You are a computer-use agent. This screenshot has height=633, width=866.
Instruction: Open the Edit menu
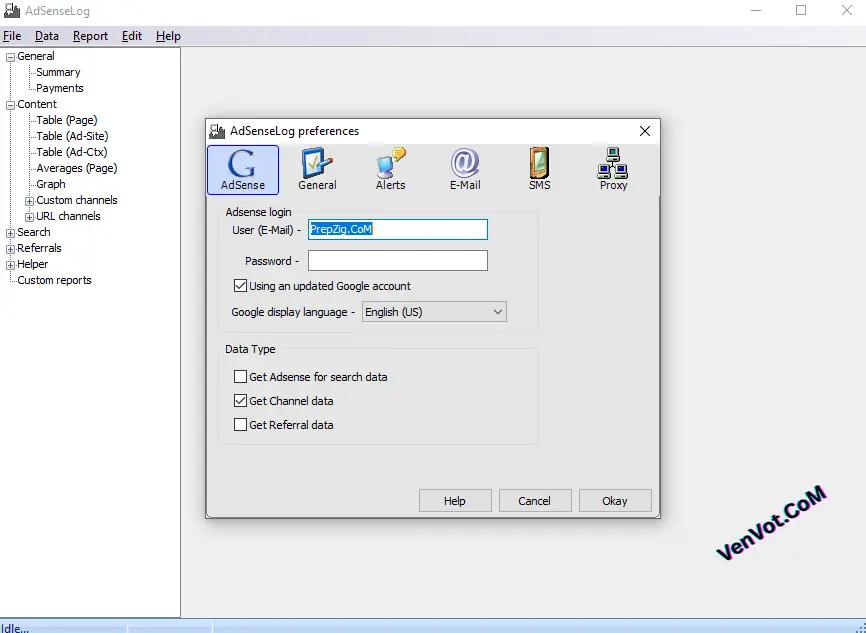pyautogui.click(x=132, y=36)
